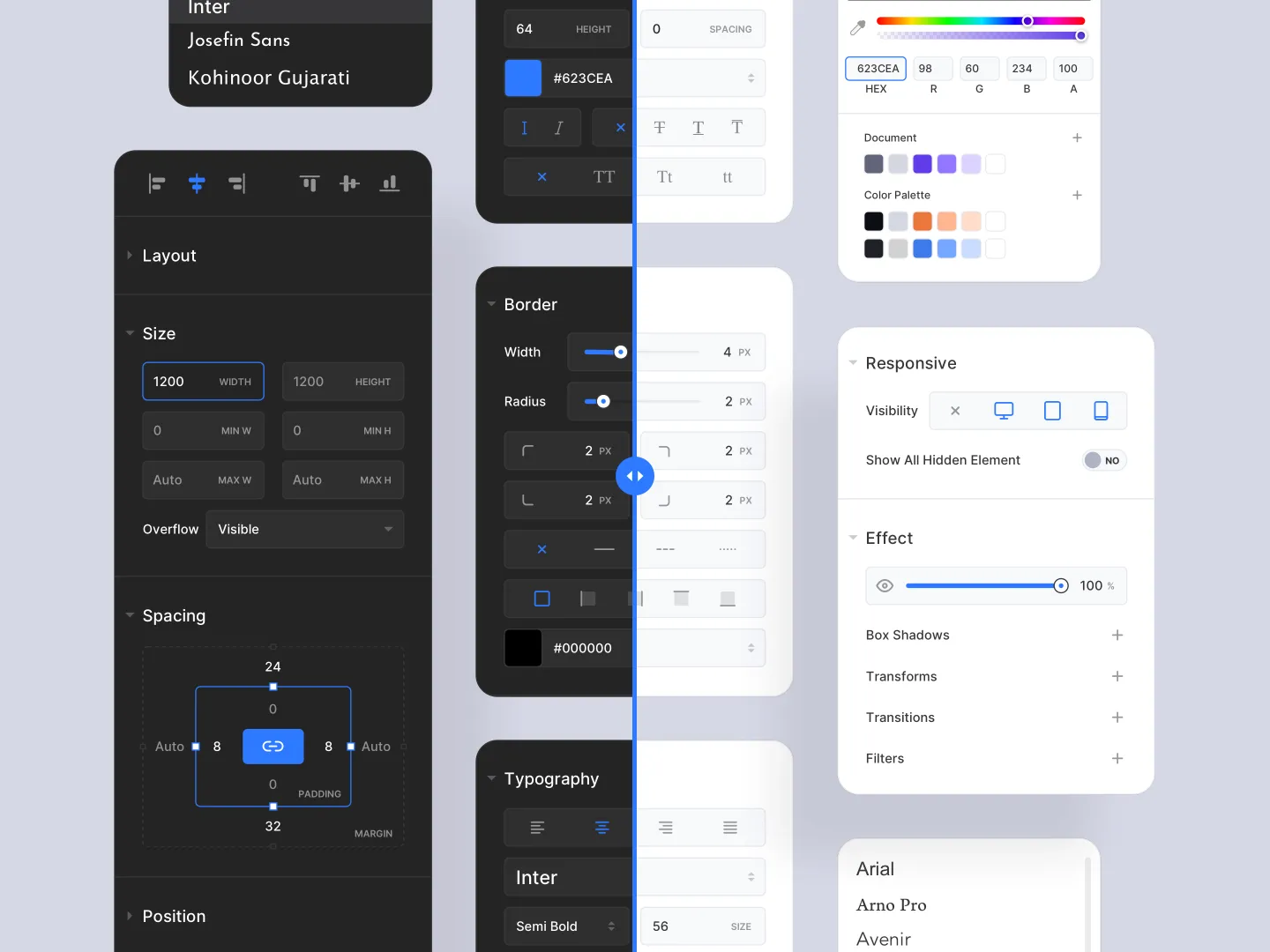Viewport: 1270px width, 952px height.
Task: Pick the eyedropper color tool
Action: pyautogui.click(x=857, y=28)
